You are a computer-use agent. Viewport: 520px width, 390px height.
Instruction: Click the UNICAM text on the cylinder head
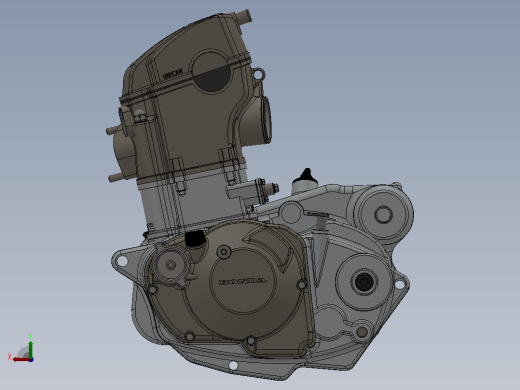172,74
